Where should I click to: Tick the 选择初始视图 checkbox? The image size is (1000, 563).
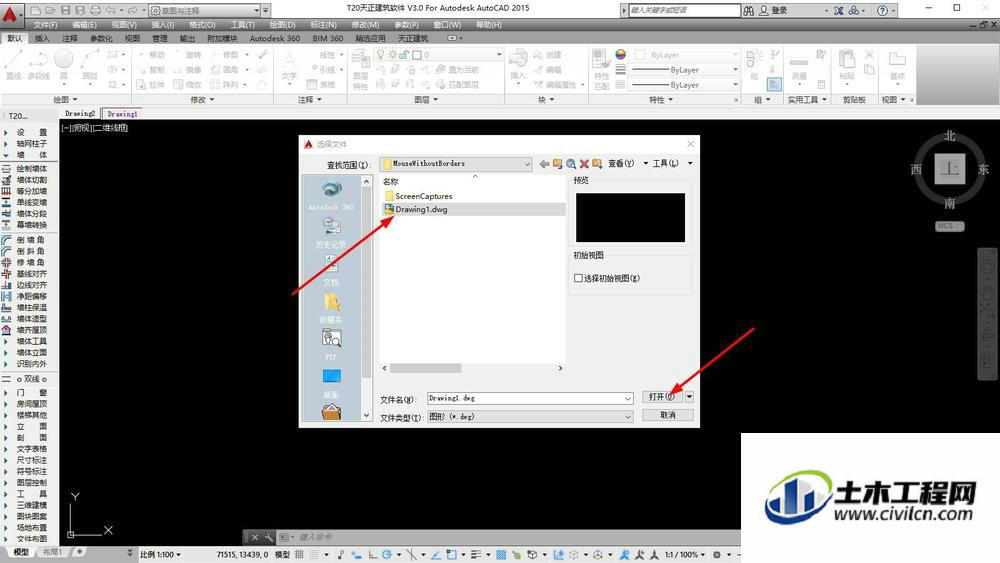pyautogui.click(x=578, y=278)
